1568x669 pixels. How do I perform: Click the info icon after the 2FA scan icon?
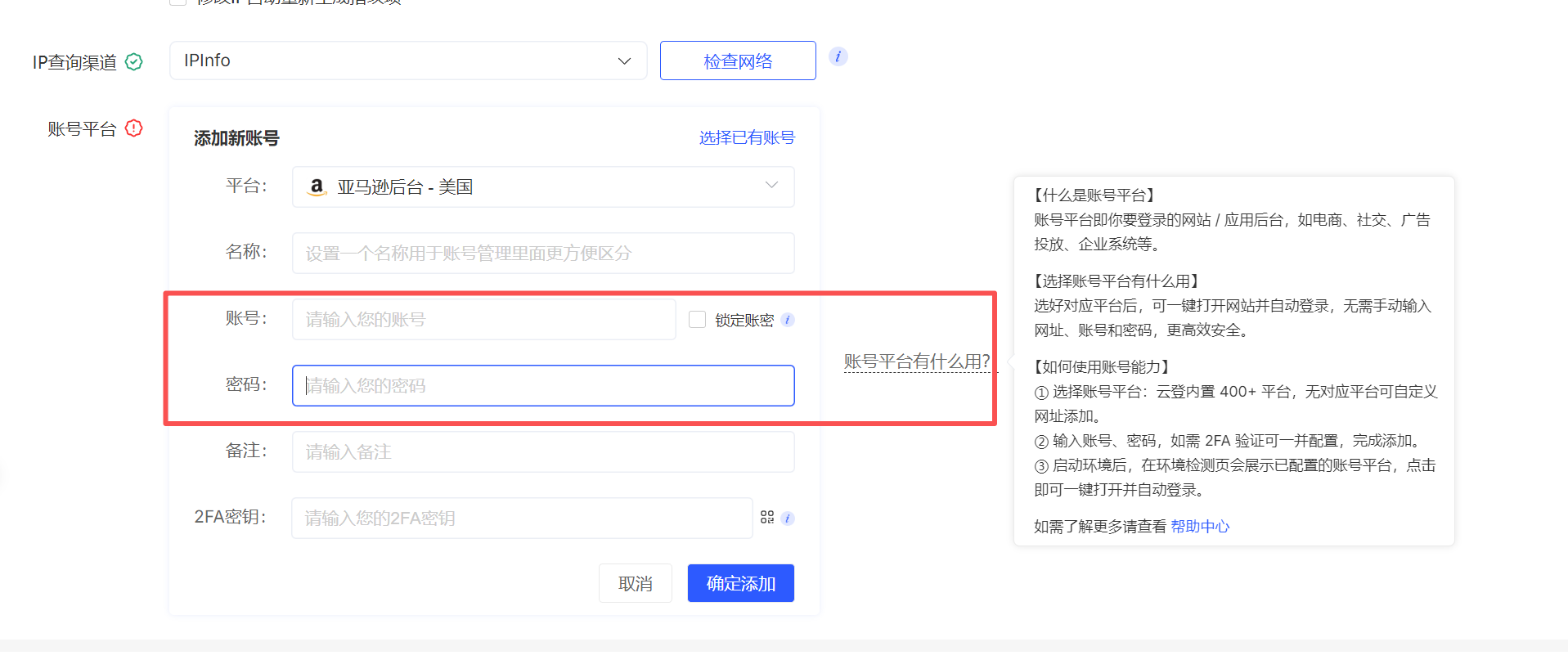click(x=788, y=519)
